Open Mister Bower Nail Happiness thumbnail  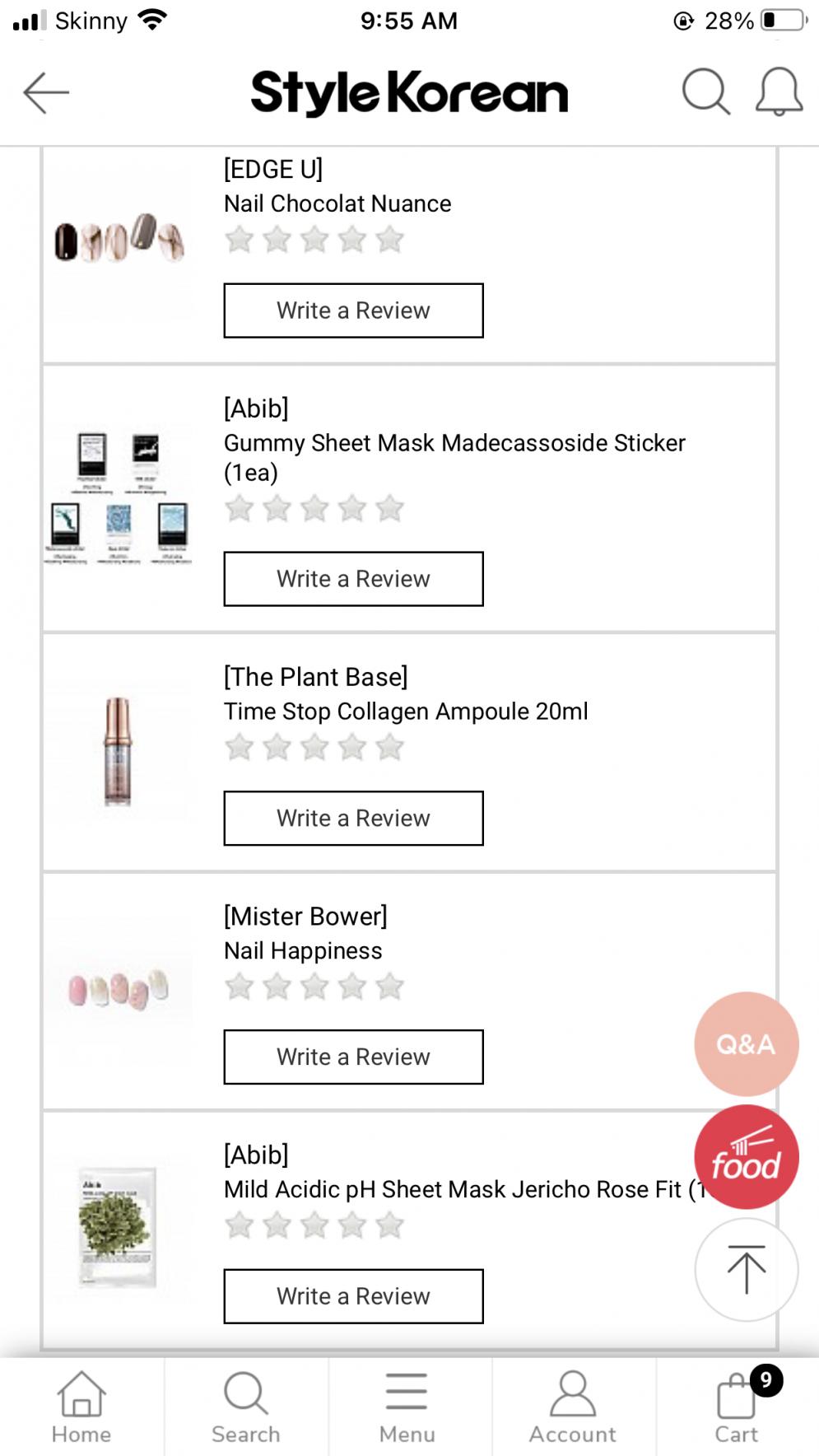coord(119,989)
